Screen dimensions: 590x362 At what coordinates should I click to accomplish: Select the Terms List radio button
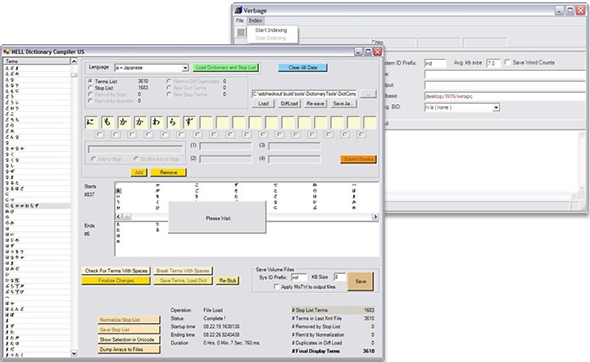coord(90,81)
